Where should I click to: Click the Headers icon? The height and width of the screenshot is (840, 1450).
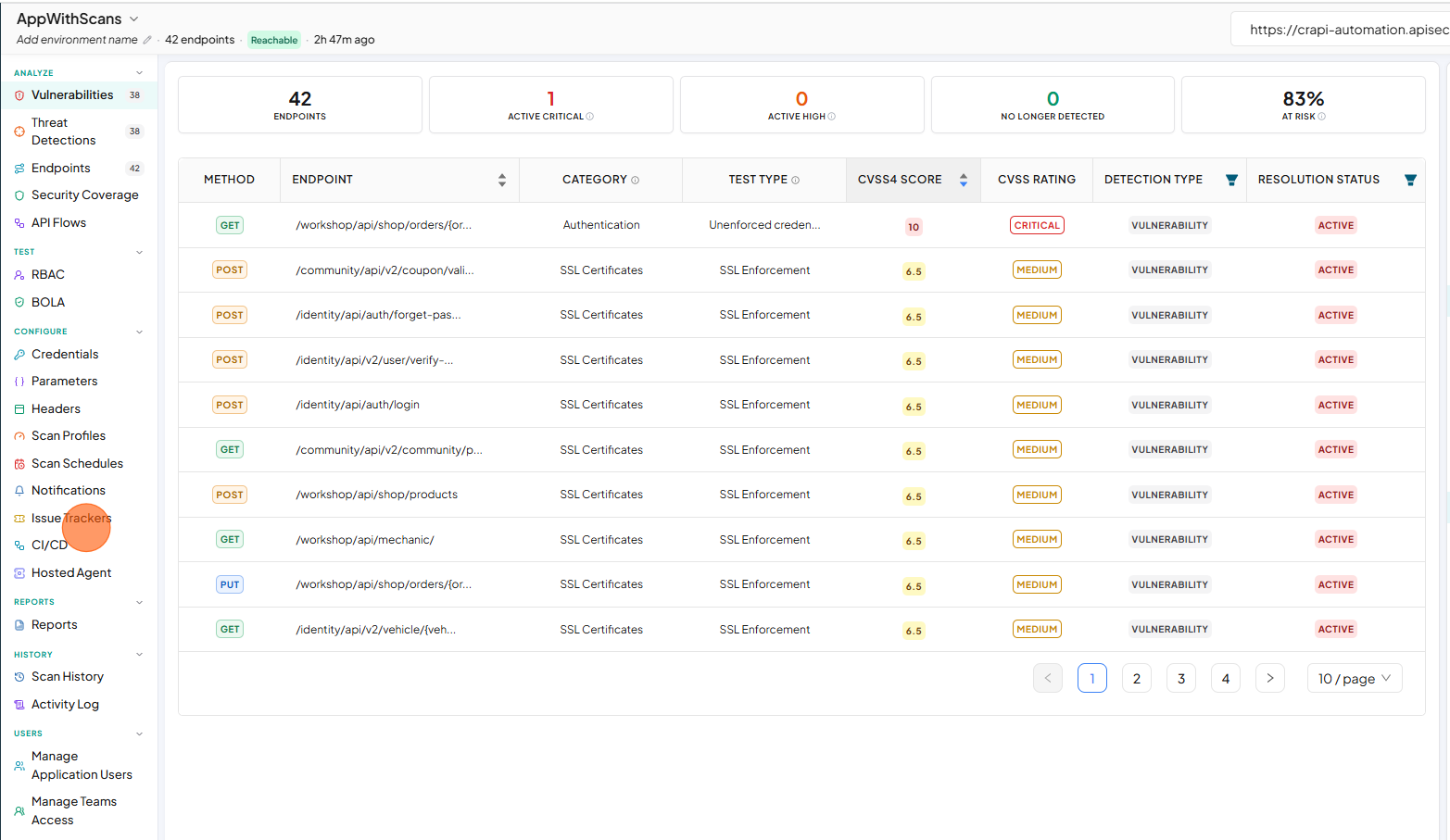coord(19,409)
